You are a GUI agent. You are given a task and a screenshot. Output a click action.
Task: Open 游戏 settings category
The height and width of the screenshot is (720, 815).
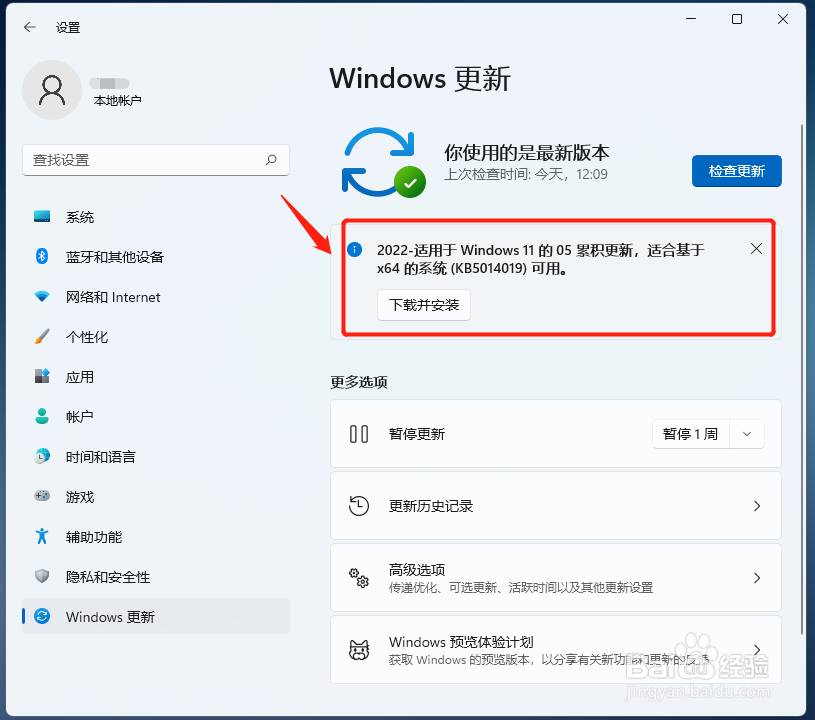pos(156,496)
